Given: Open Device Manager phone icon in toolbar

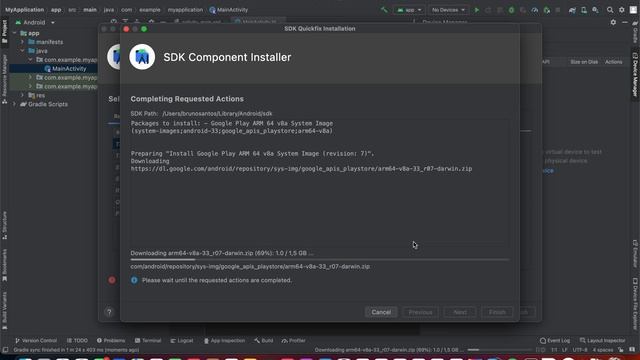Looking at the screenshot, I should click(x=584, y=10).
